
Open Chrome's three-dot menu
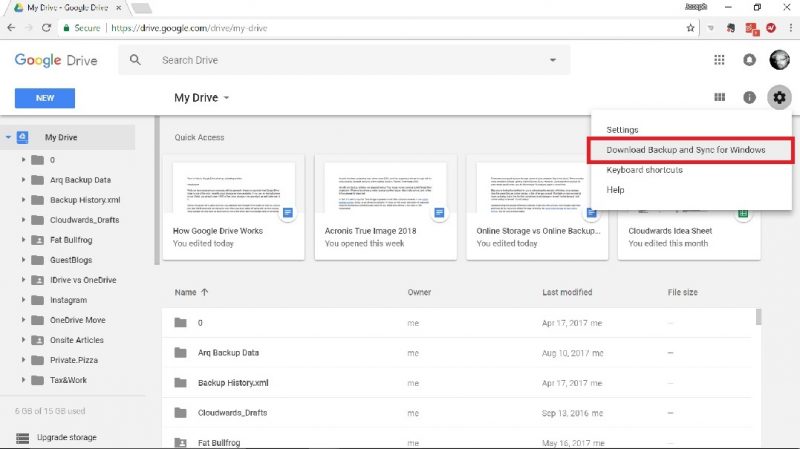click(791, 28)
